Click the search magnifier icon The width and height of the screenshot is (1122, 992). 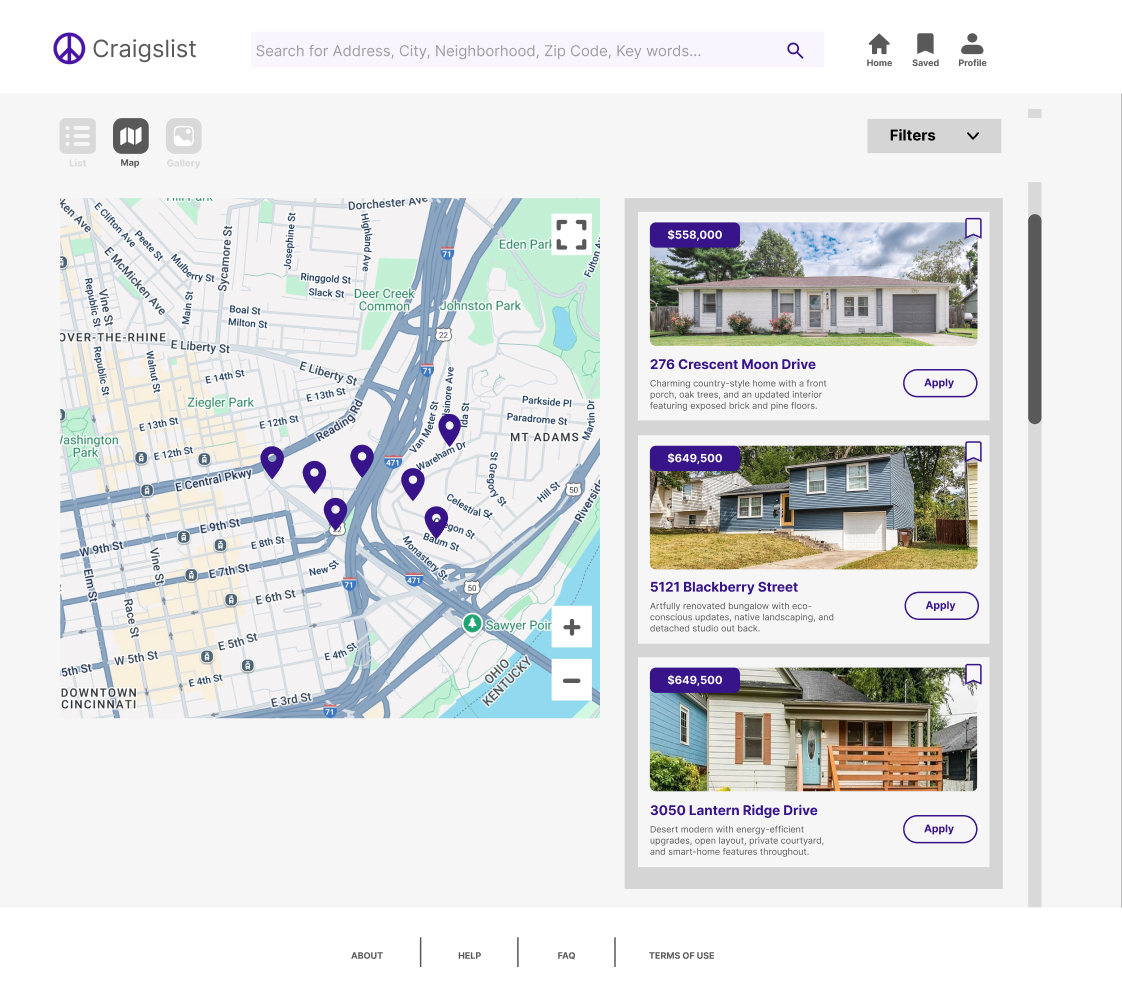click(795, 50)
